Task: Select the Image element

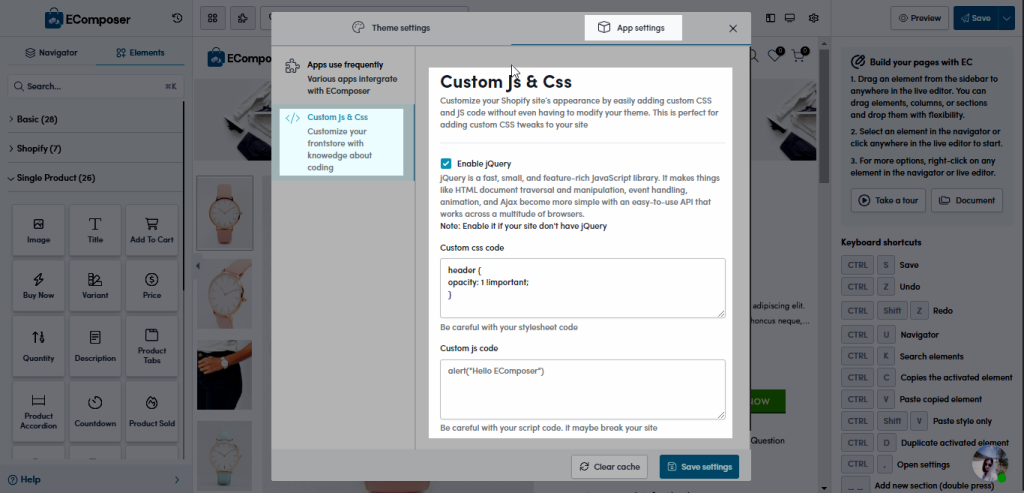Action: point(39,230)
